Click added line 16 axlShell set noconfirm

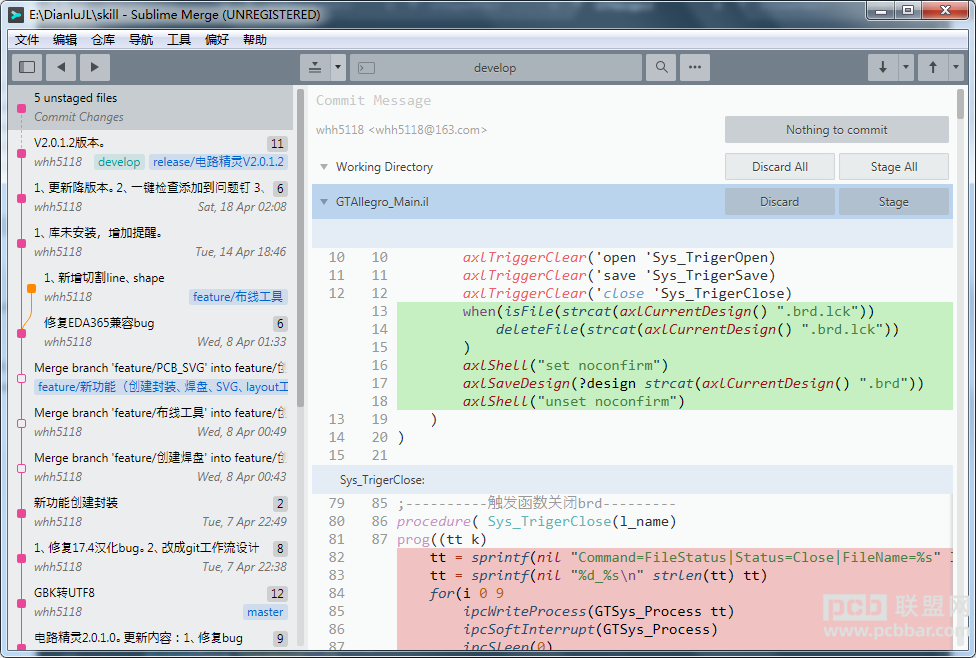pyautogui.click(x=675, y=365)
